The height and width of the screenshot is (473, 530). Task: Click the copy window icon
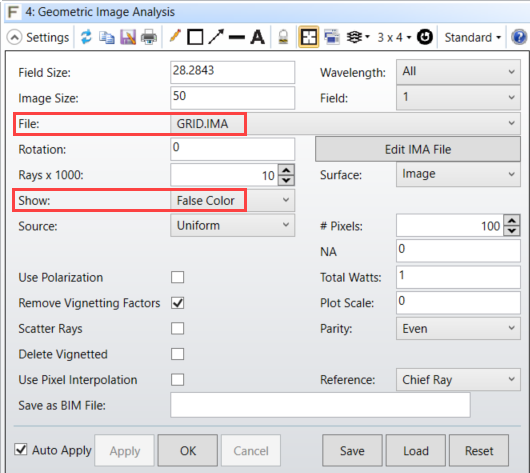tap(107, 37)
